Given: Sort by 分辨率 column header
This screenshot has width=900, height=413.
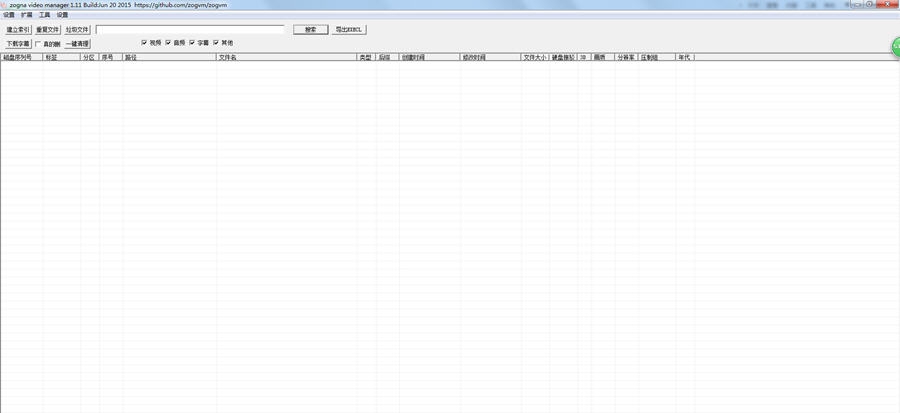Looking at the screenshot, I should pos(626,57).
